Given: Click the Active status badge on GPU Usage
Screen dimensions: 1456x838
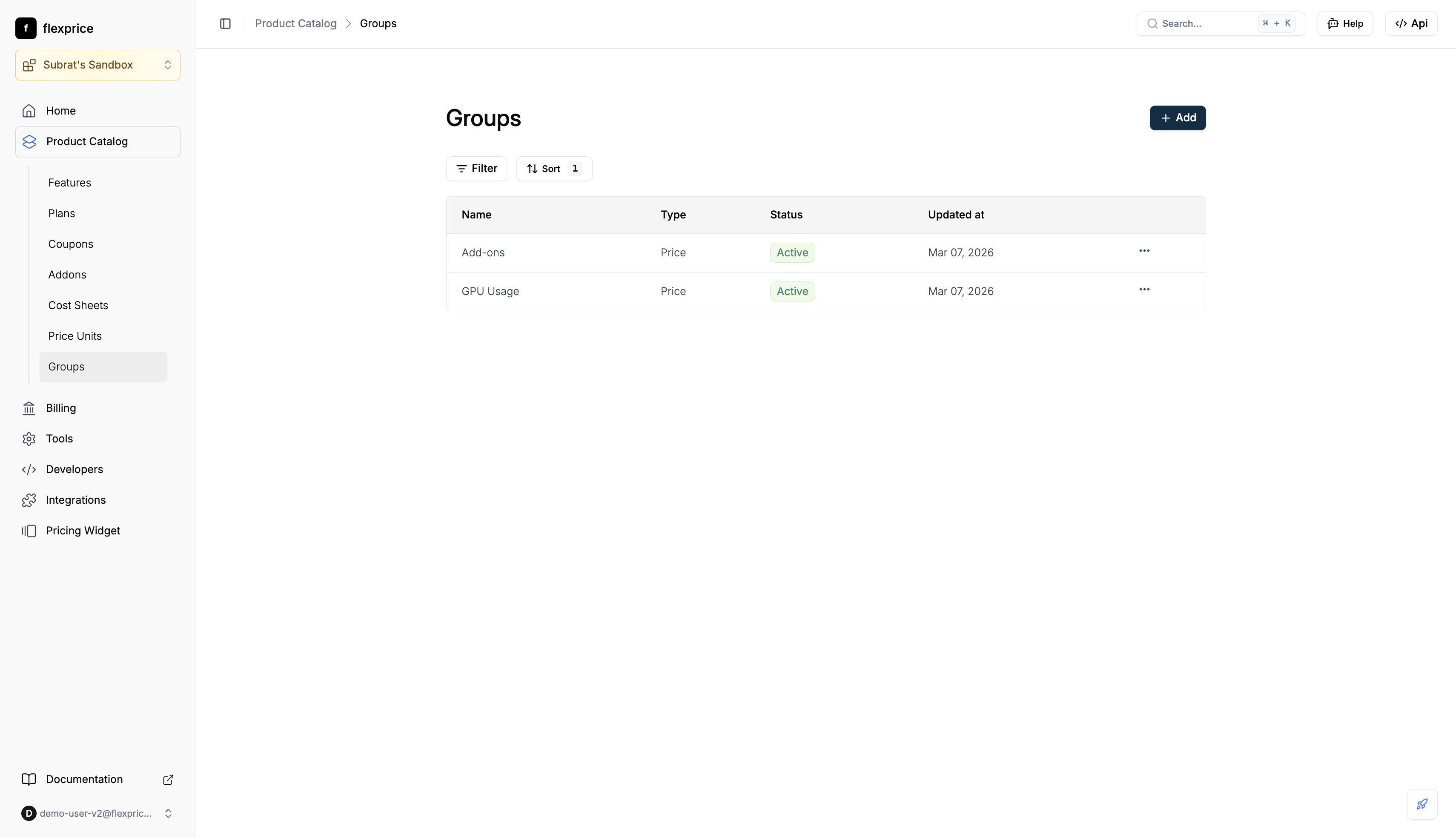Looking at the screenshot, I should 792,291.
